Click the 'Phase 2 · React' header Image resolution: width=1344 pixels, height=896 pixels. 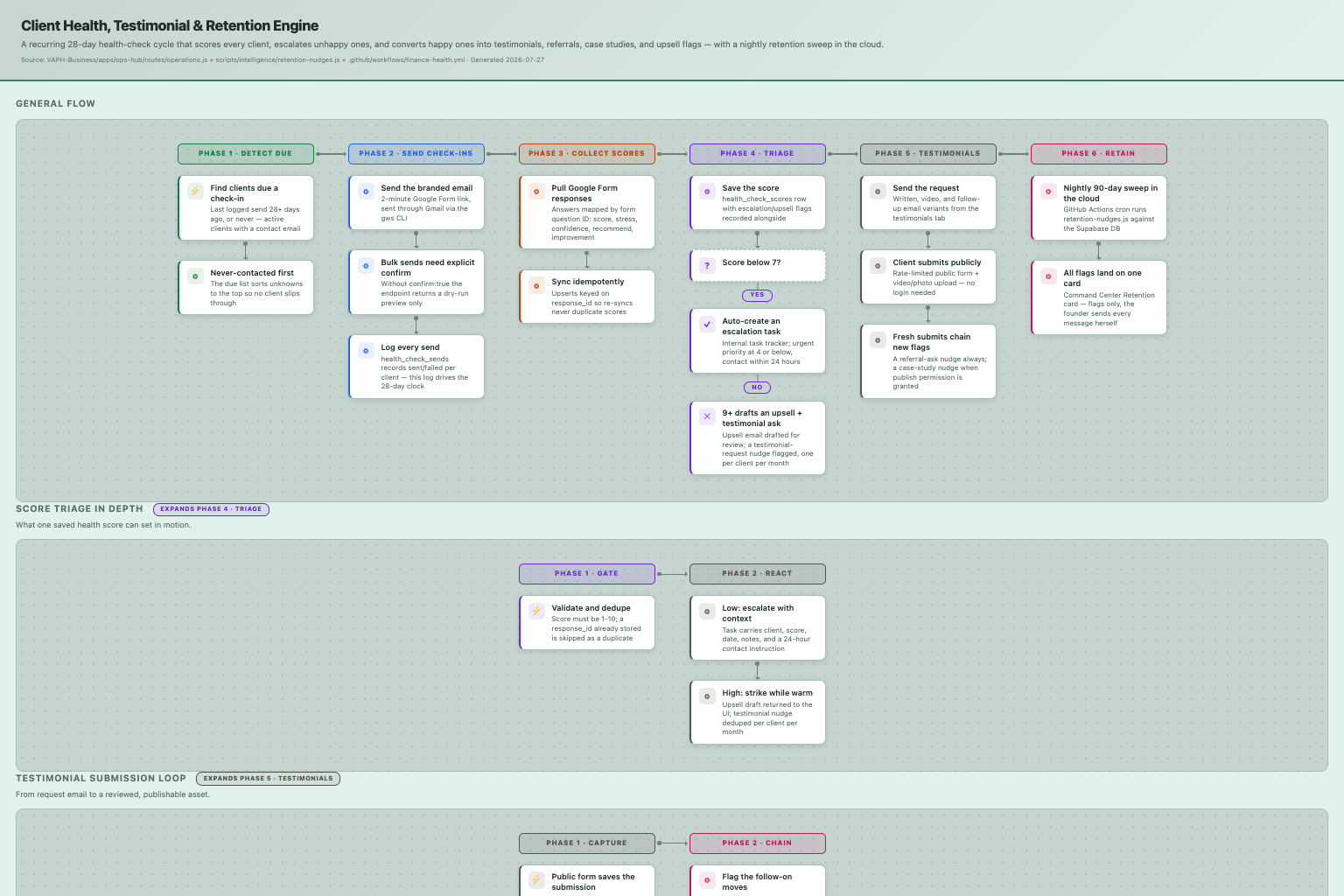(758, 573)
